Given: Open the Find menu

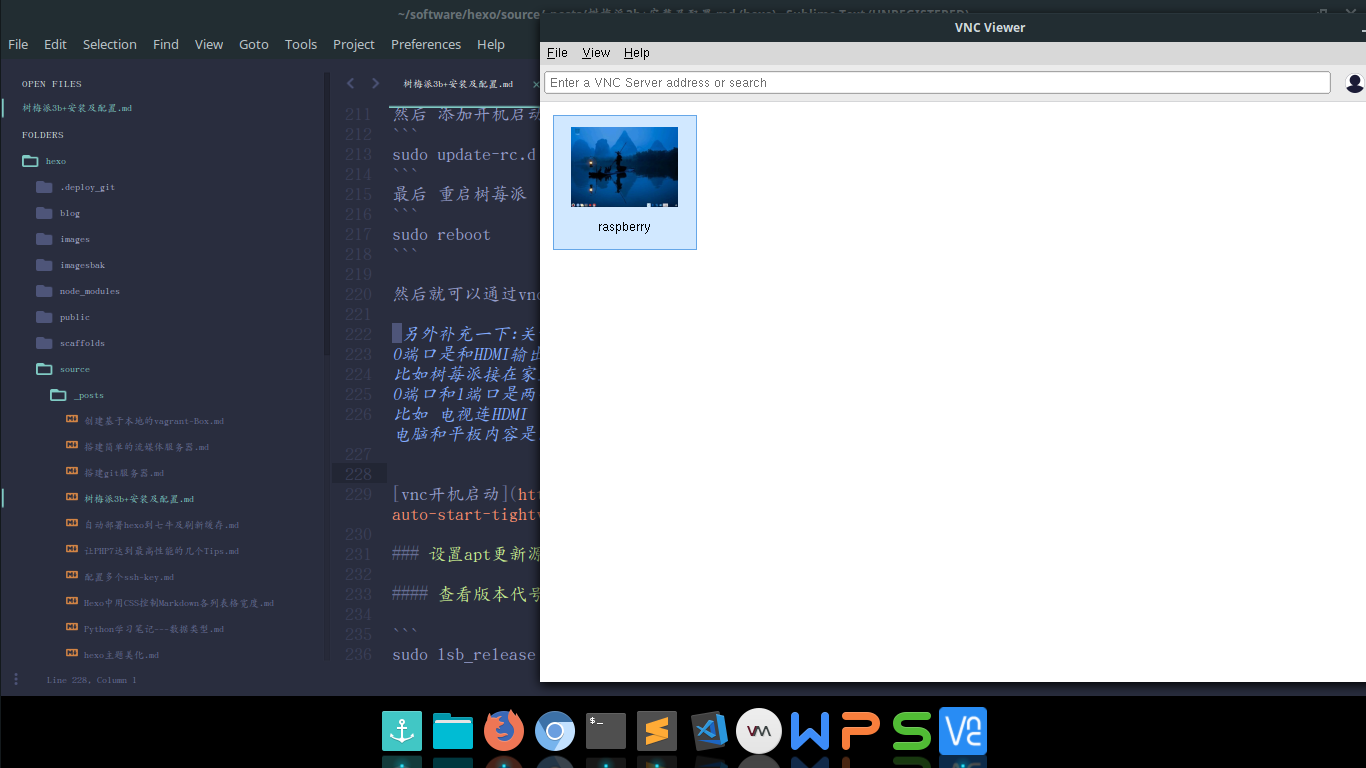Looking at the screenshot, I should (166, 44).
